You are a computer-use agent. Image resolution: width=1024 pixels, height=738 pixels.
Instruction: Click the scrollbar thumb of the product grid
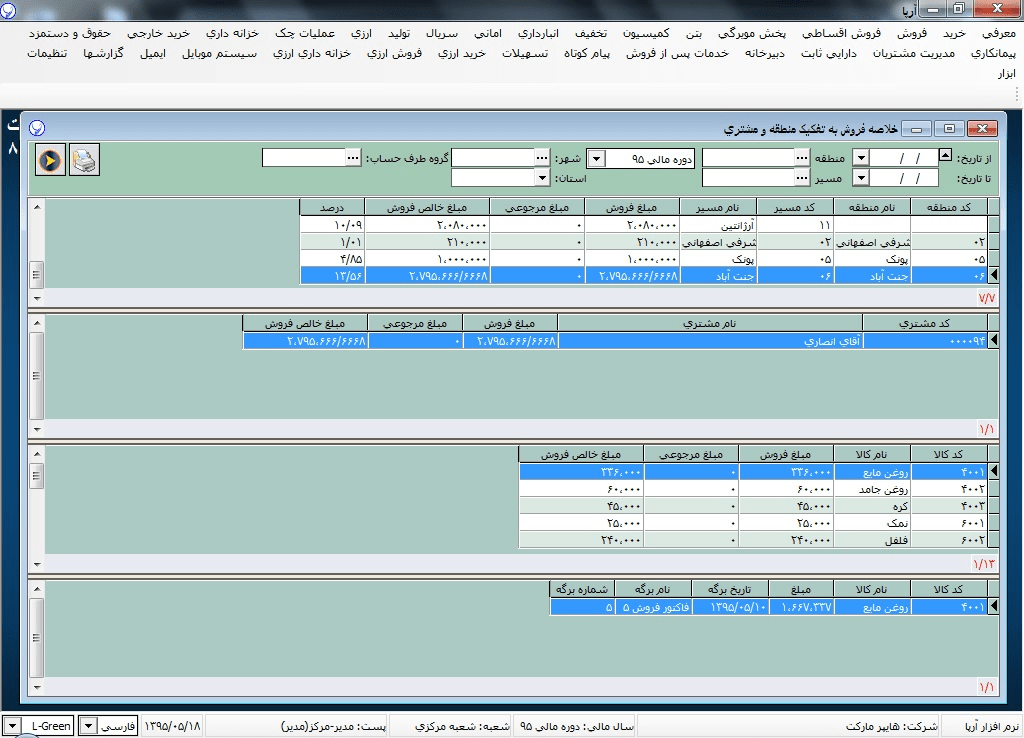point(37,475)
